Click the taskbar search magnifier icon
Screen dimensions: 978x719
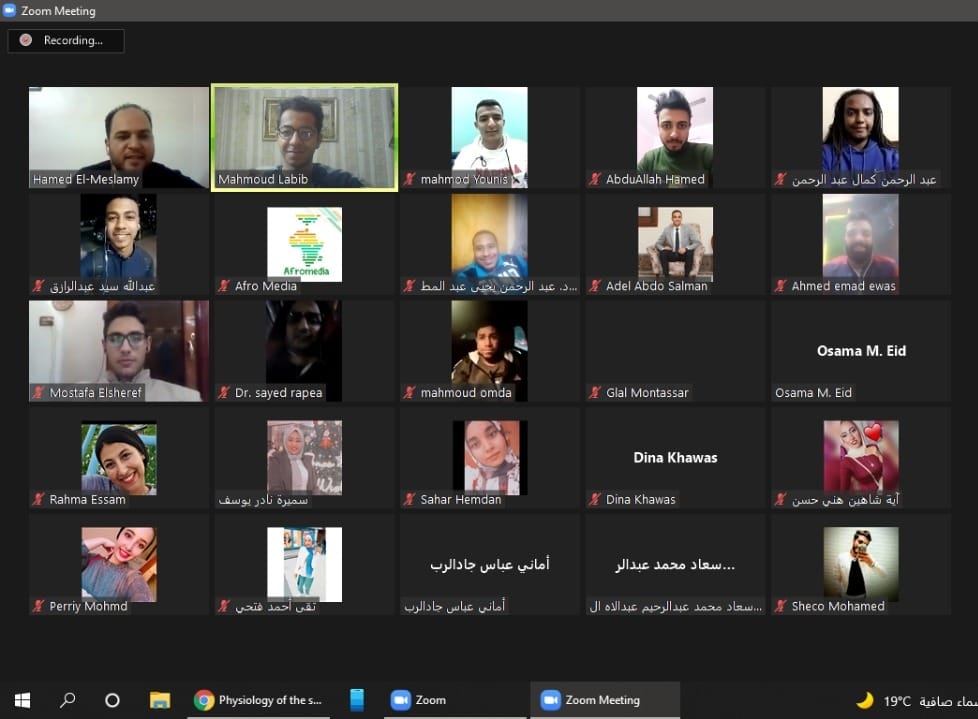[67, 700]
